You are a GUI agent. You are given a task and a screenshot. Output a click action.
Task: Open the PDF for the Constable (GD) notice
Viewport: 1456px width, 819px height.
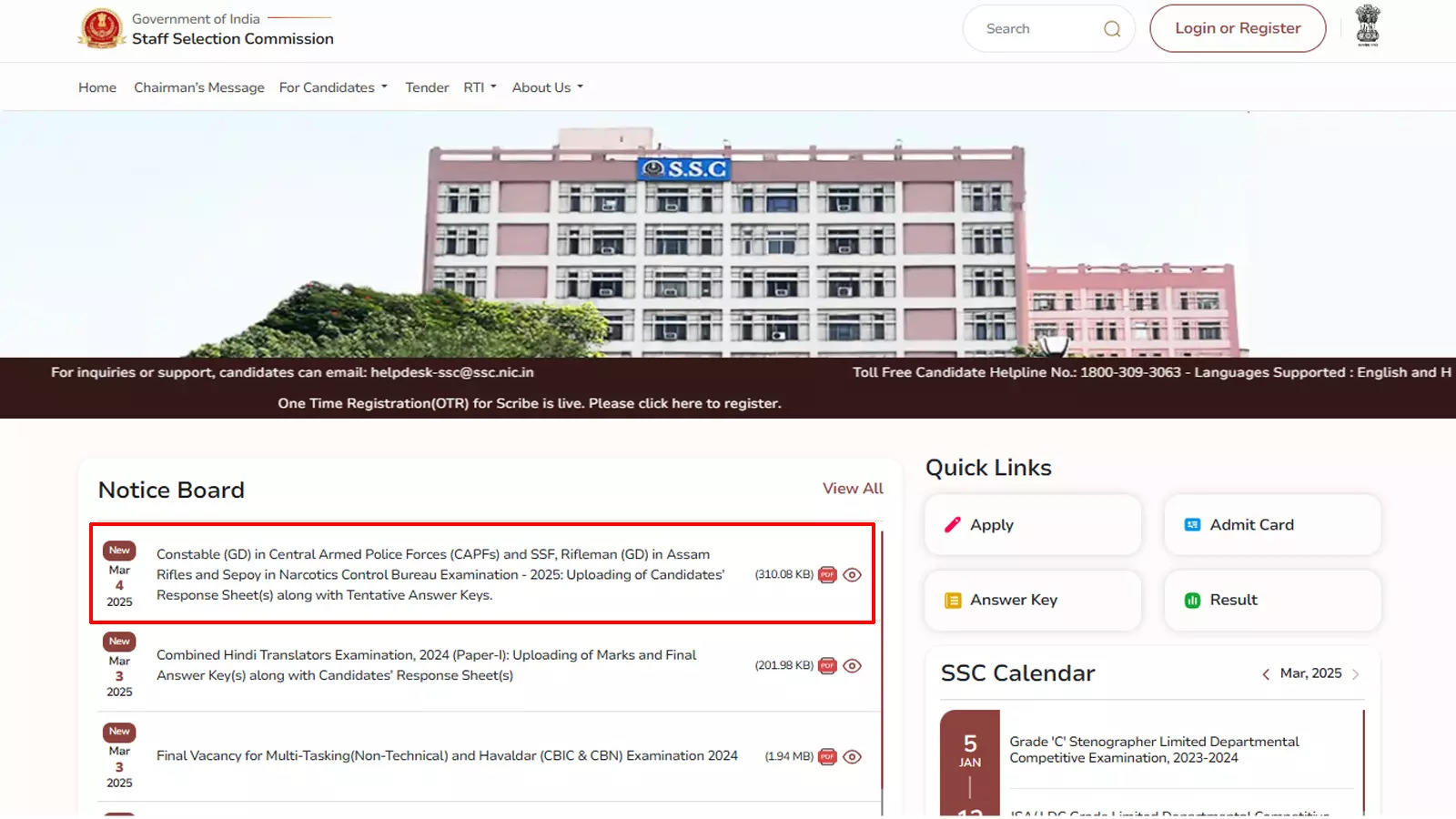[826, 574]
